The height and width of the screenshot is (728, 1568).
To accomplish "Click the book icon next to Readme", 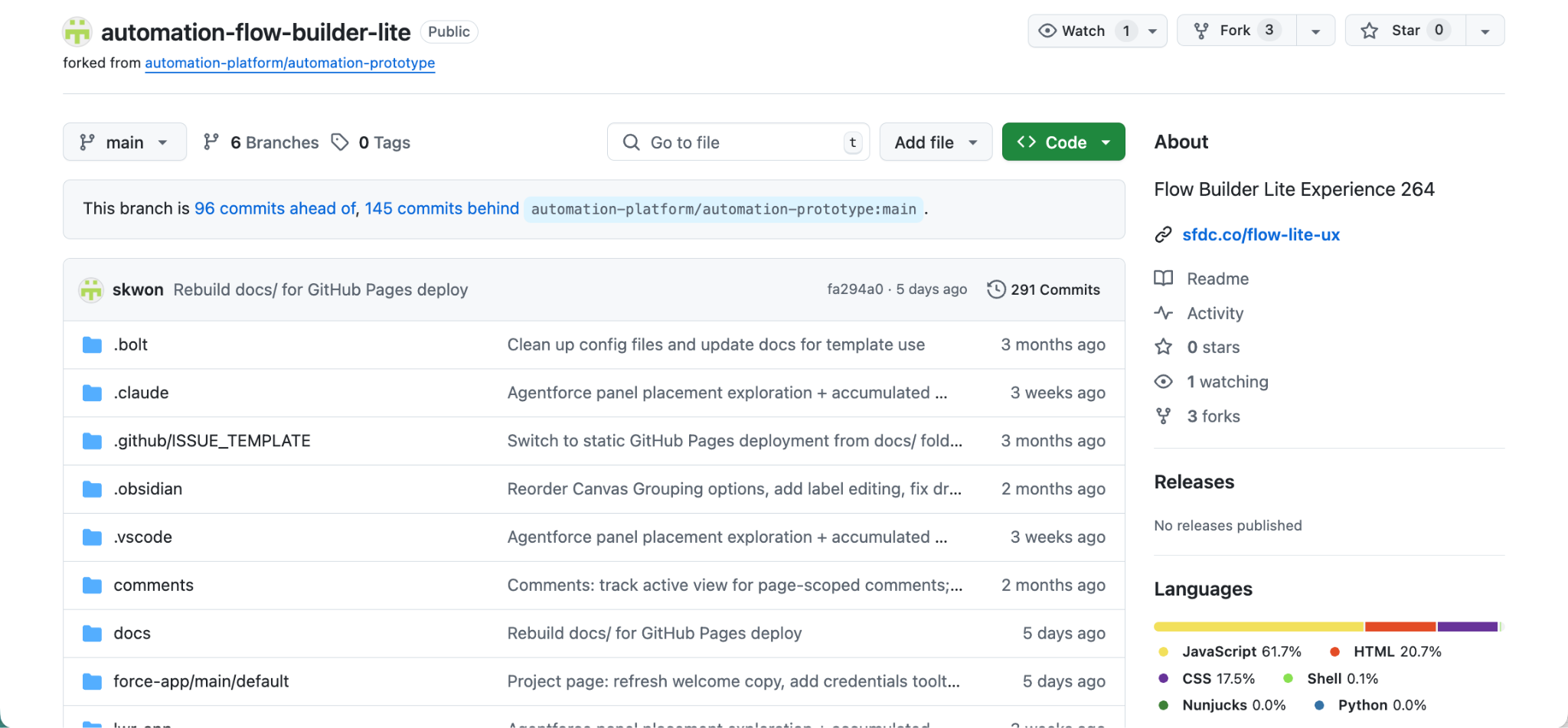I will 1163,279.
